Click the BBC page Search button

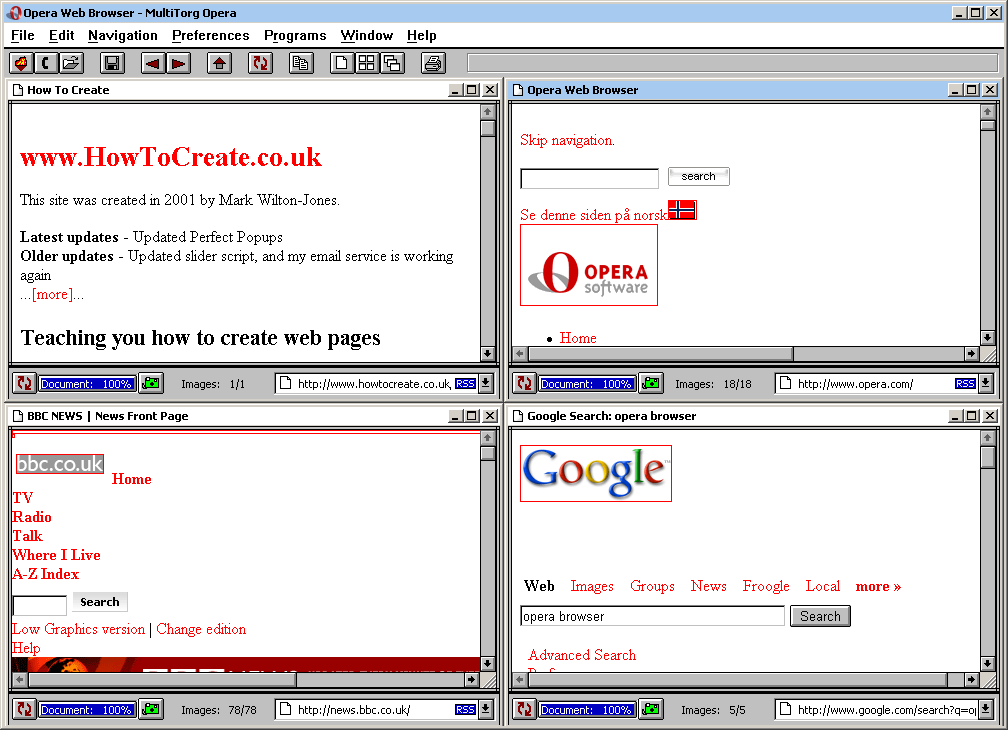pos(100,602)
